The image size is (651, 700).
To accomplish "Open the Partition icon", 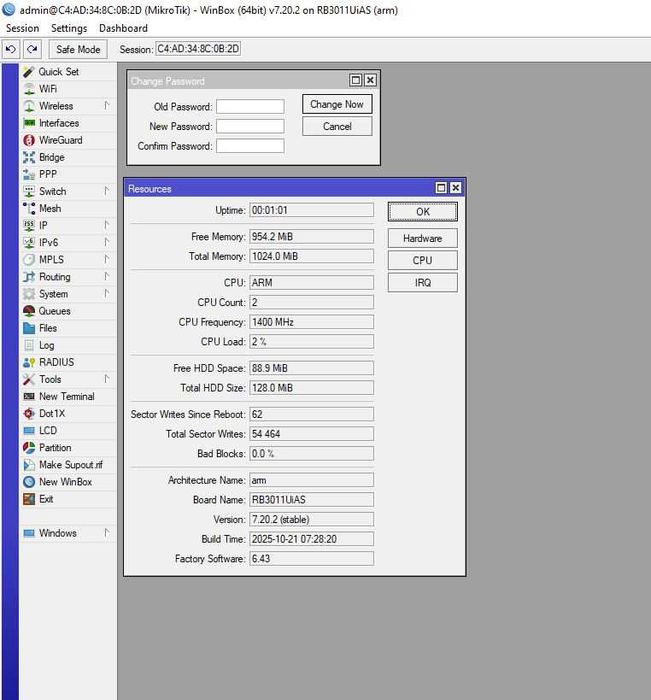I will [x=29, y=447].
